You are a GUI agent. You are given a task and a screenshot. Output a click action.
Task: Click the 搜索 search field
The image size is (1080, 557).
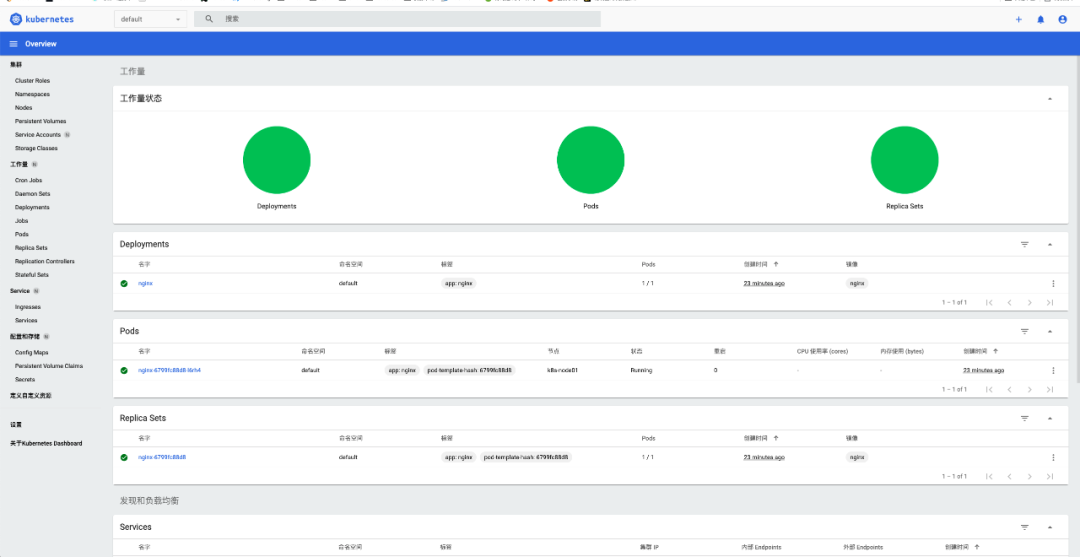click(x=400, y=19)
